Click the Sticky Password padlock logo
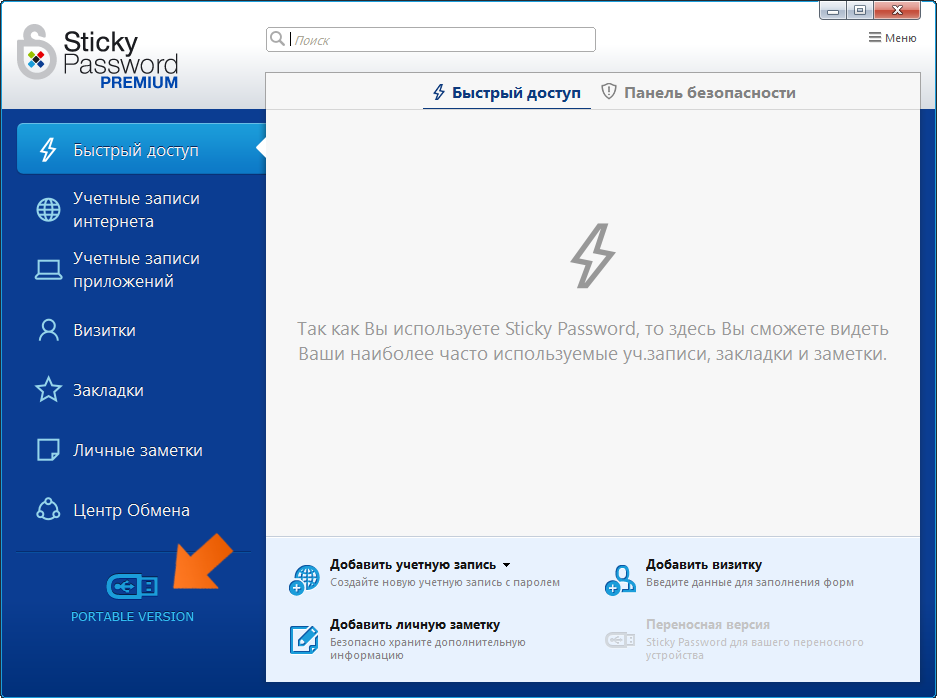This screenshot has height=698, width=937. click(36, 53)
